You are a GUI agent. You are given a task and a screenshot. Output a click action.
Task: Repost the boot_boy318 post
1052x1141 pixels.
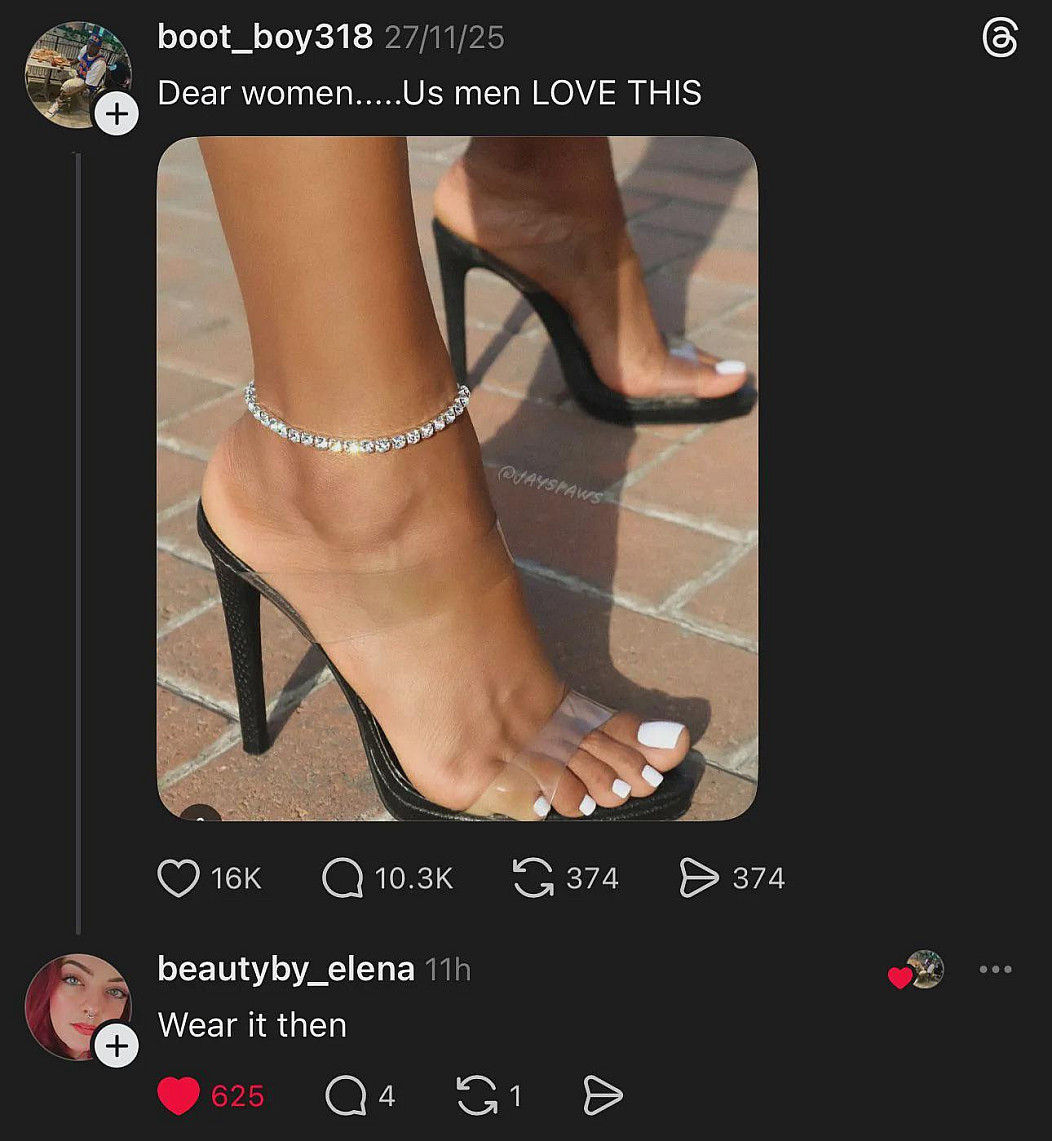pyautogui.click(x=533, y=879)
